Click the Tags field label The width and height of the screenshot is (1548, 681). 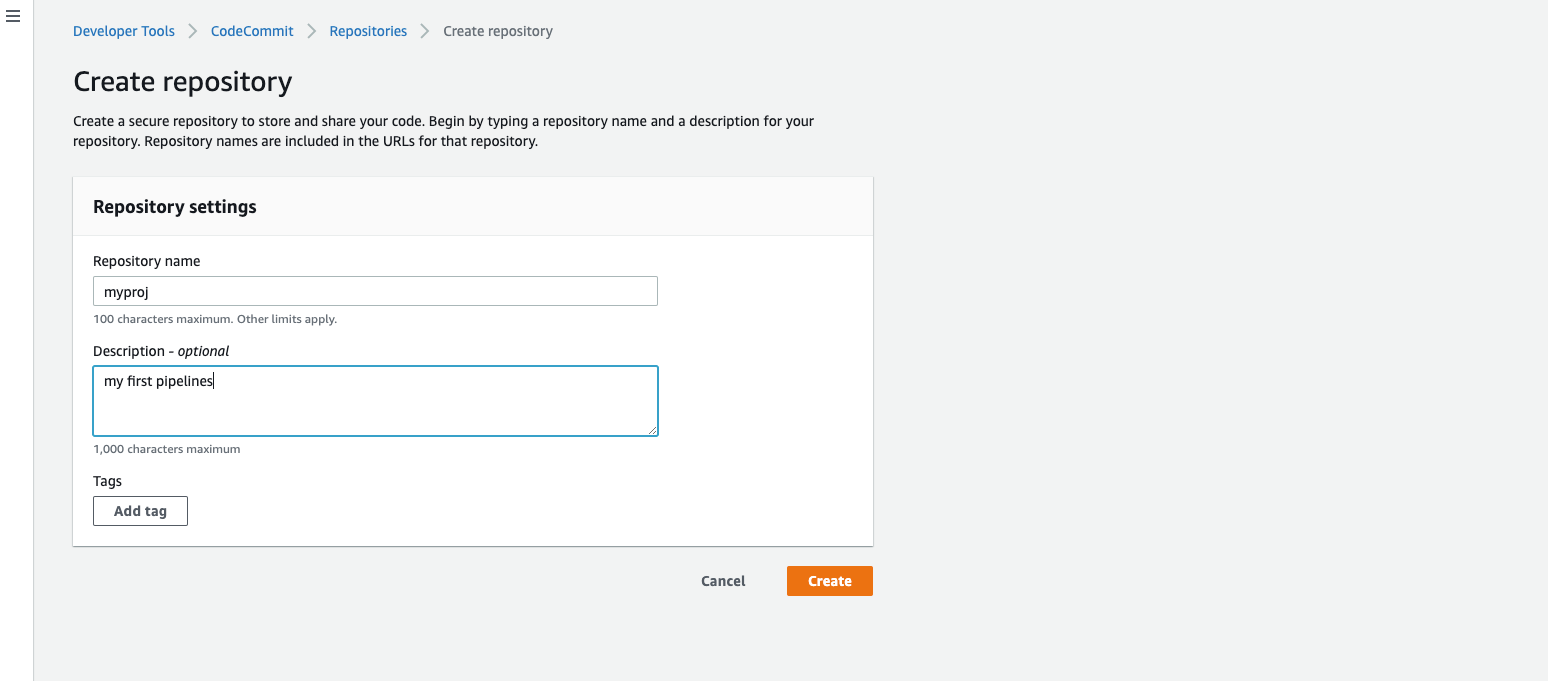107,480
